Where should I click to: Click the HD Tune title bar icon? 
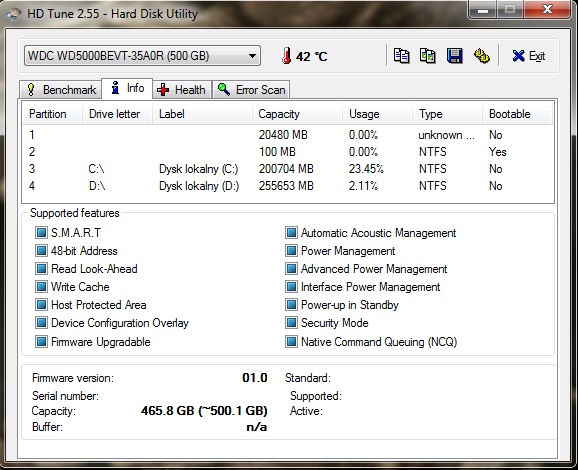click(14, 14)
